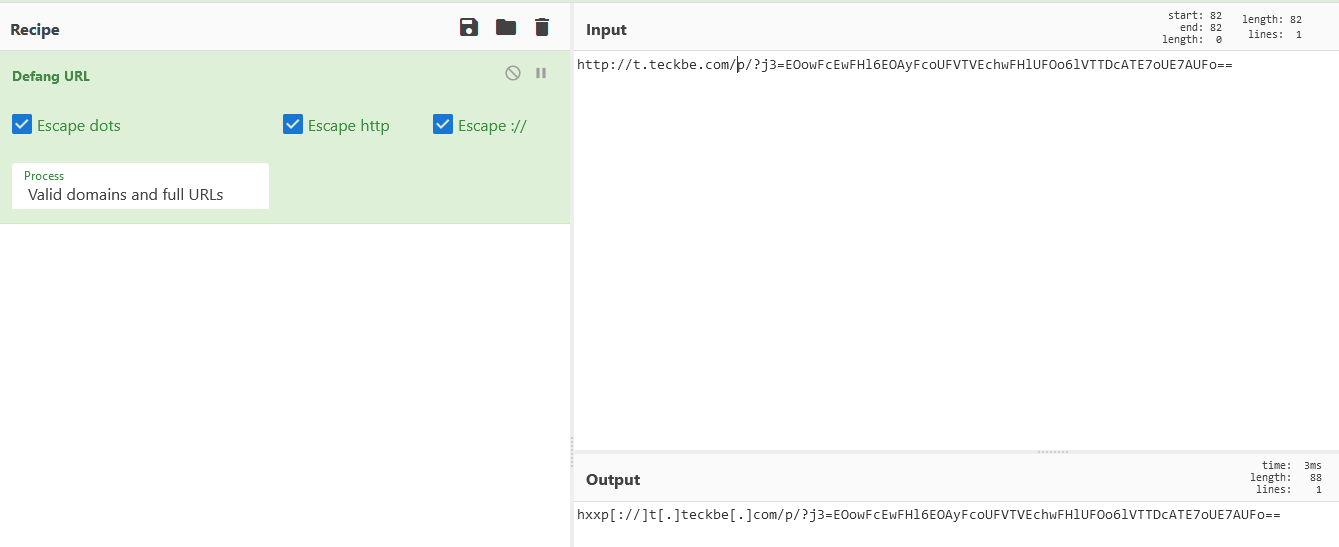Click the defanged Output text
Image resolution: width=1339 pixels, height=547 pixels.
[928, 515]
